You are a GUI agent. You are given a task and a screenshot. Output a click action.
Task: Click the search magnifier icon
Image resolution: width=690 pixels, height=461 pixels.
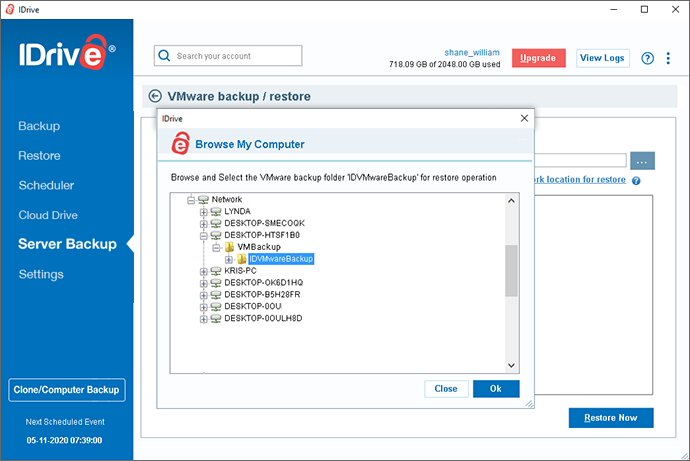coord(164,56)
